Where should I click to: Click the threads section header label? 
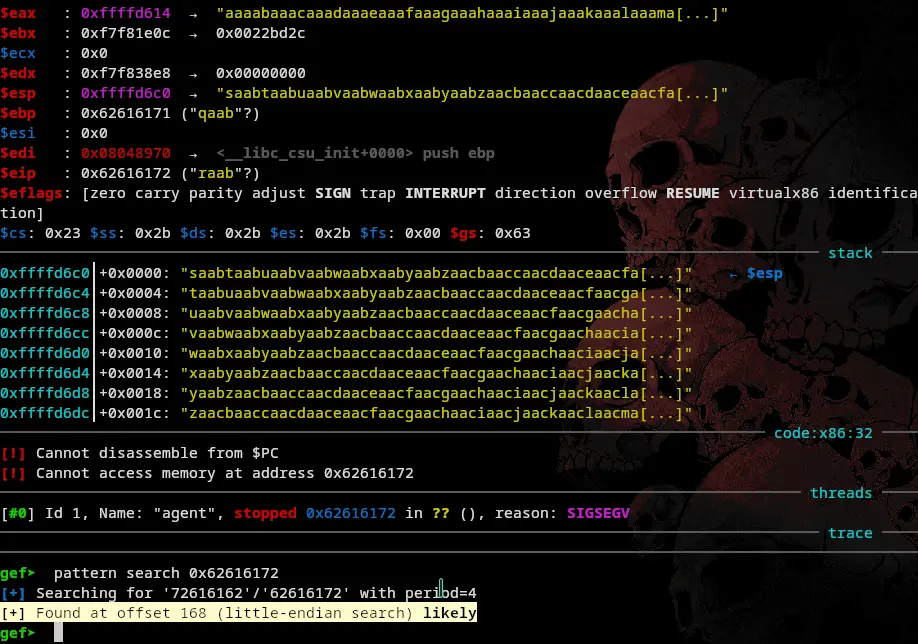(841, 493)
